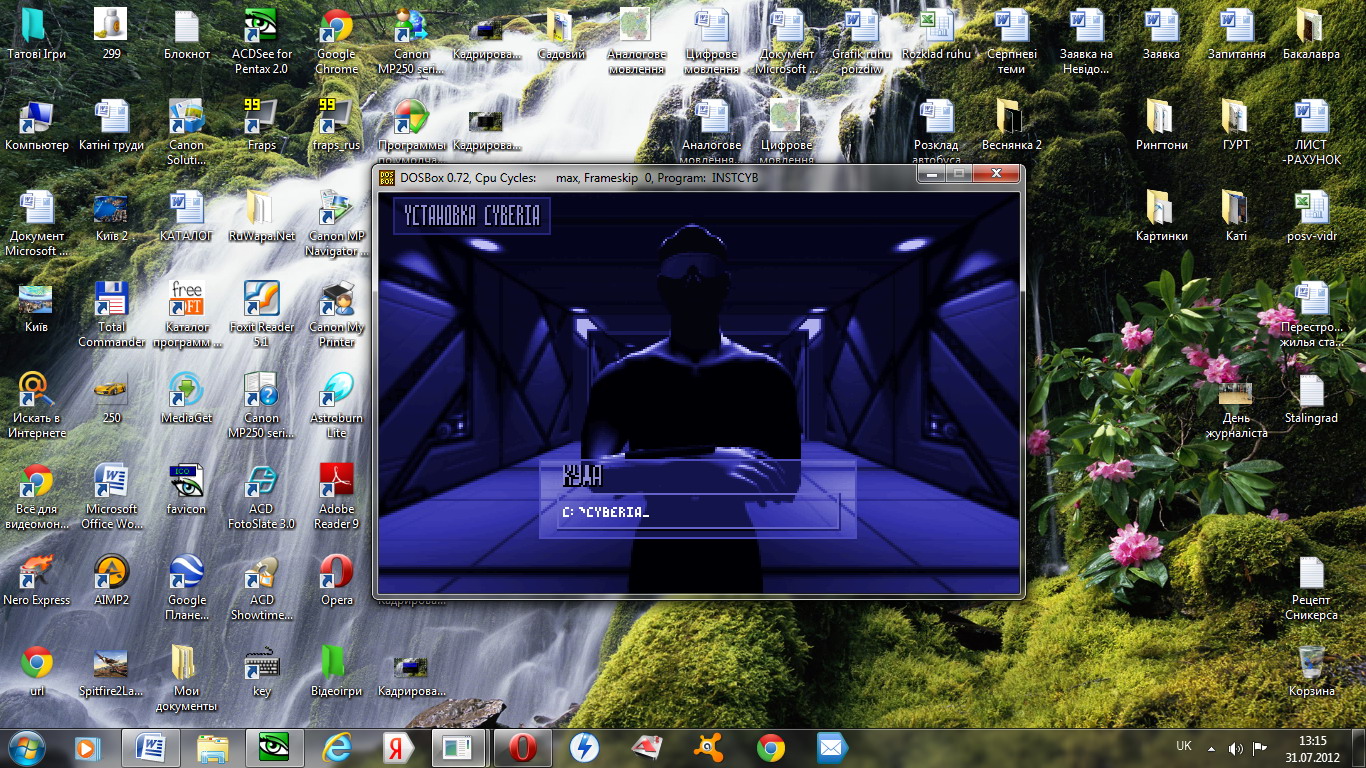
Task: Open the posv-vidr spreadsheet
Action: (x=1311, y=216)
